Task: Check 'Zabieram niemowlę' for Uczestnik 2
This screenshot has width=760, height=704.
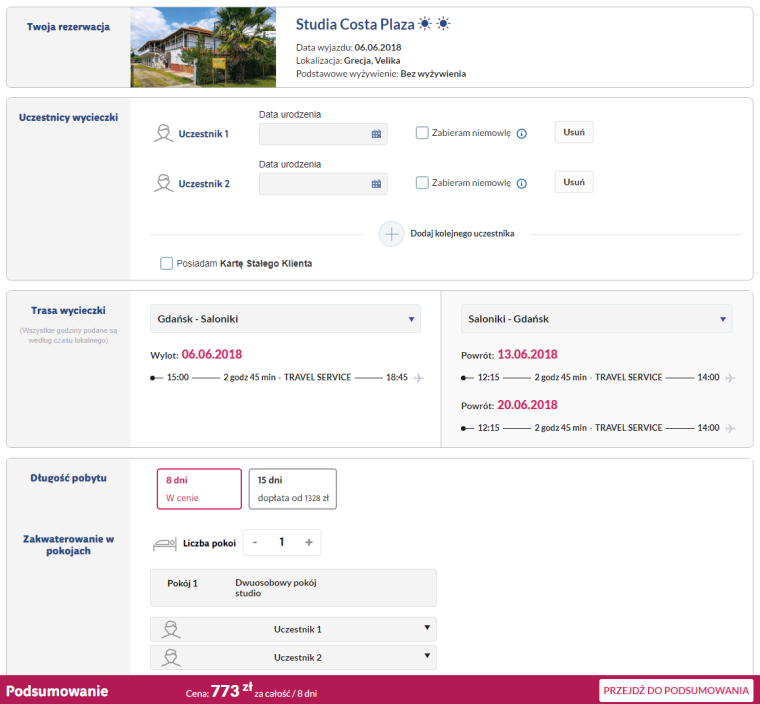Action: pyautogui.click(x=422, y=183)
